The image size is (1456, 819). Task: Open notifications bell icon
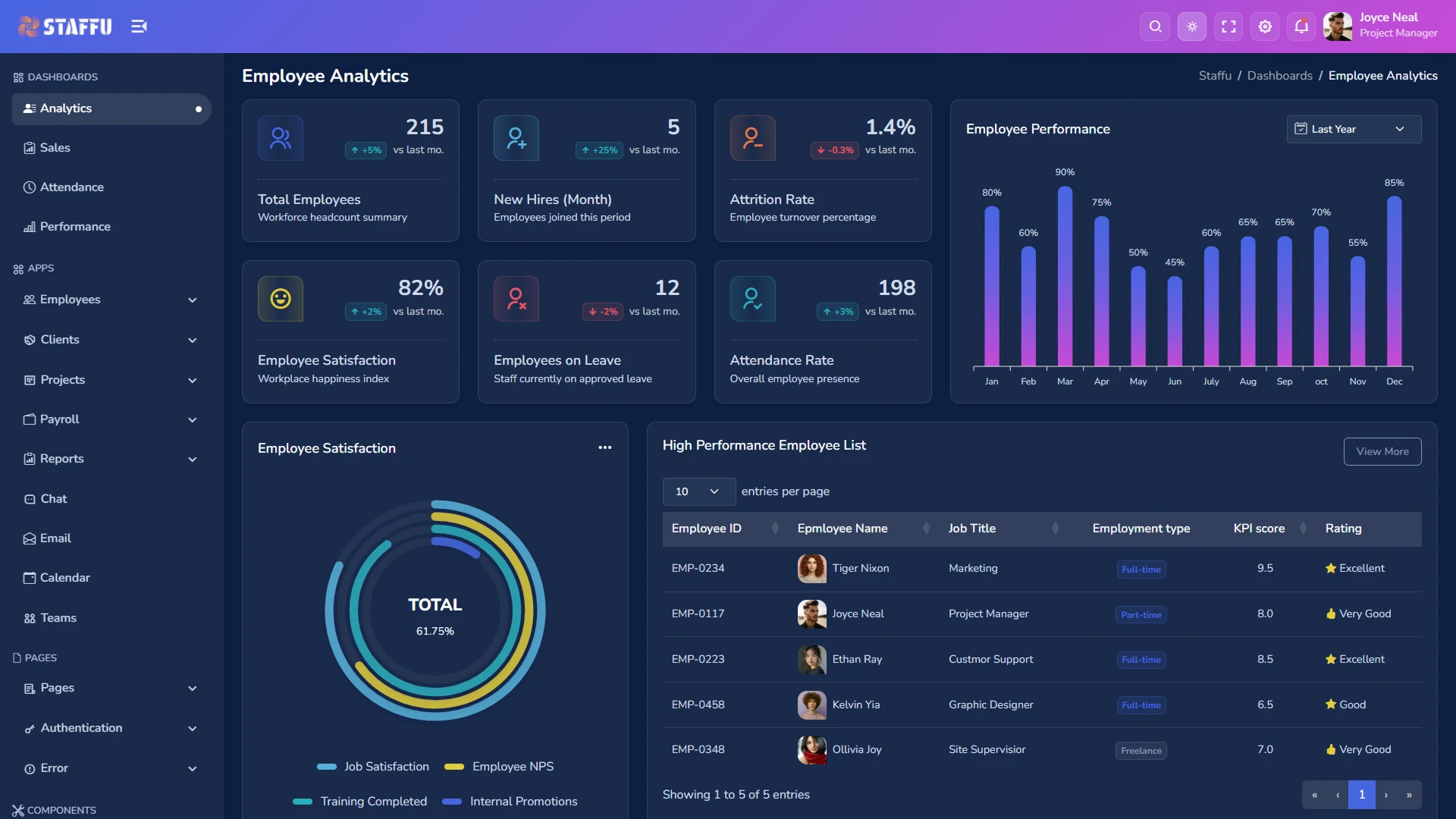(1301, 27)
